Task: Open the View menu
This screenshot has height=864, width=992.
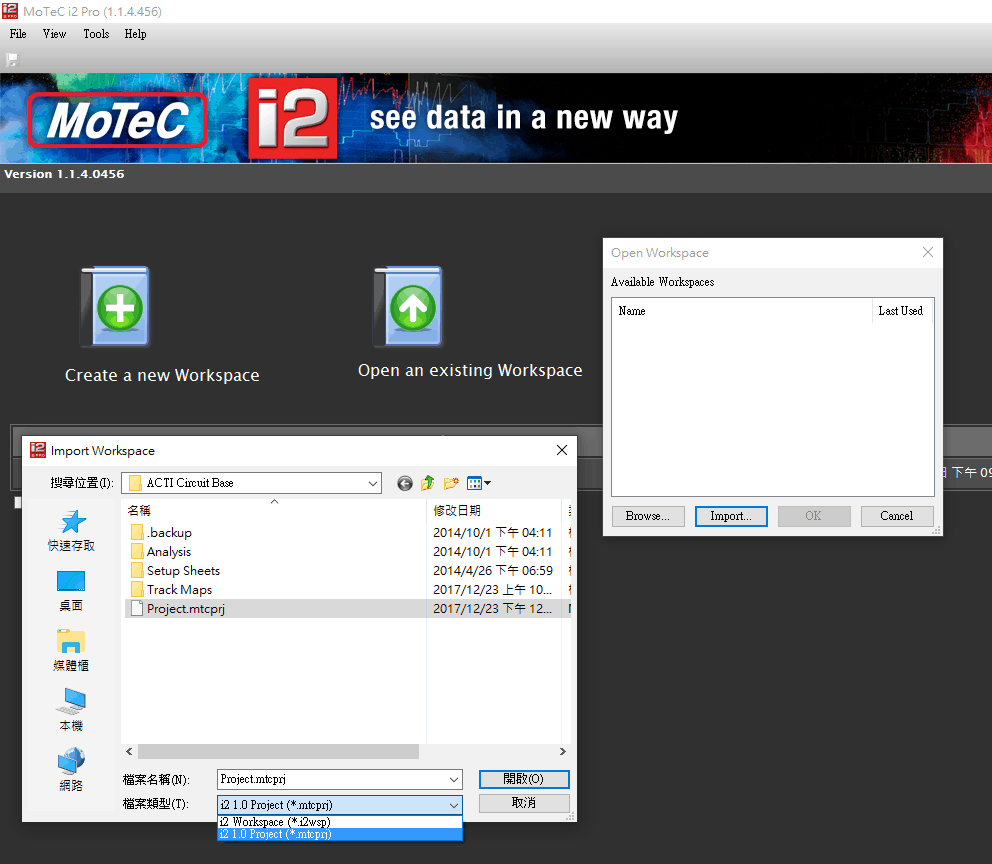Action: point(54,34)
